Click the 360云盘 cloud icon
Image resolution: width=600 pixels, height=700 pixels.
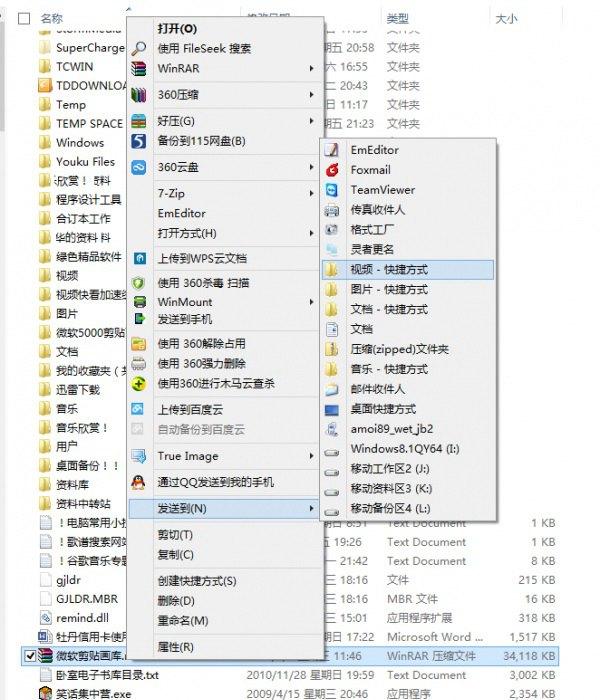point(138,167)
